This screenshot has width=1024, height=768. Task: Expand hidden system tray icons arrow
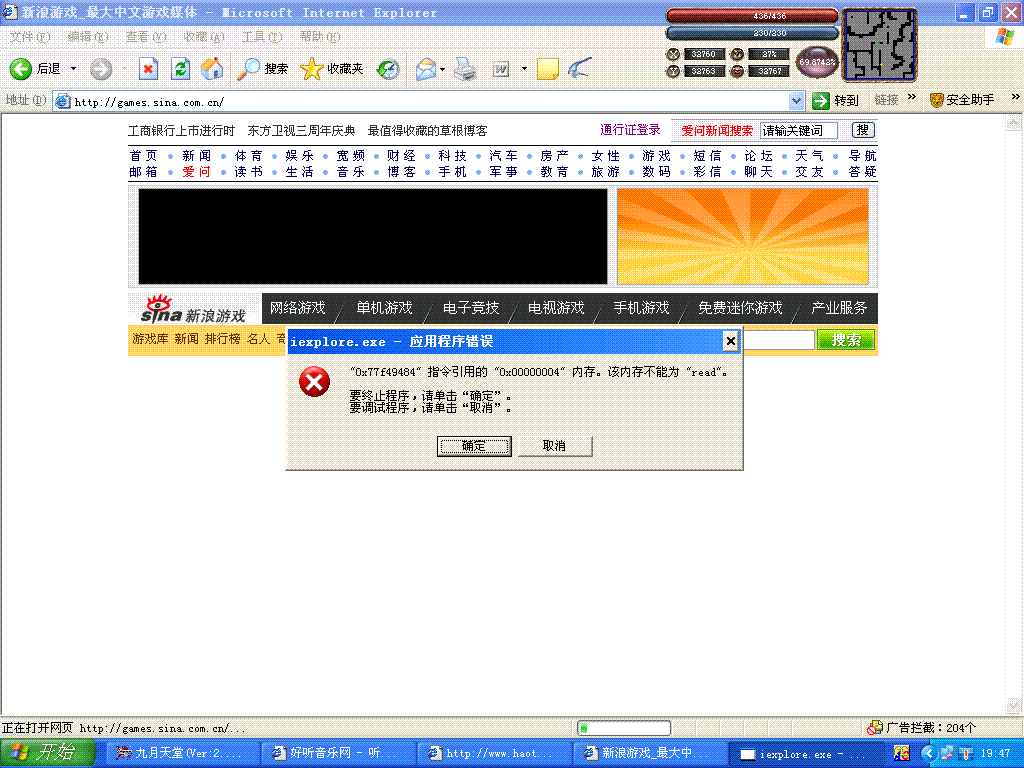[x=929, y=754]
